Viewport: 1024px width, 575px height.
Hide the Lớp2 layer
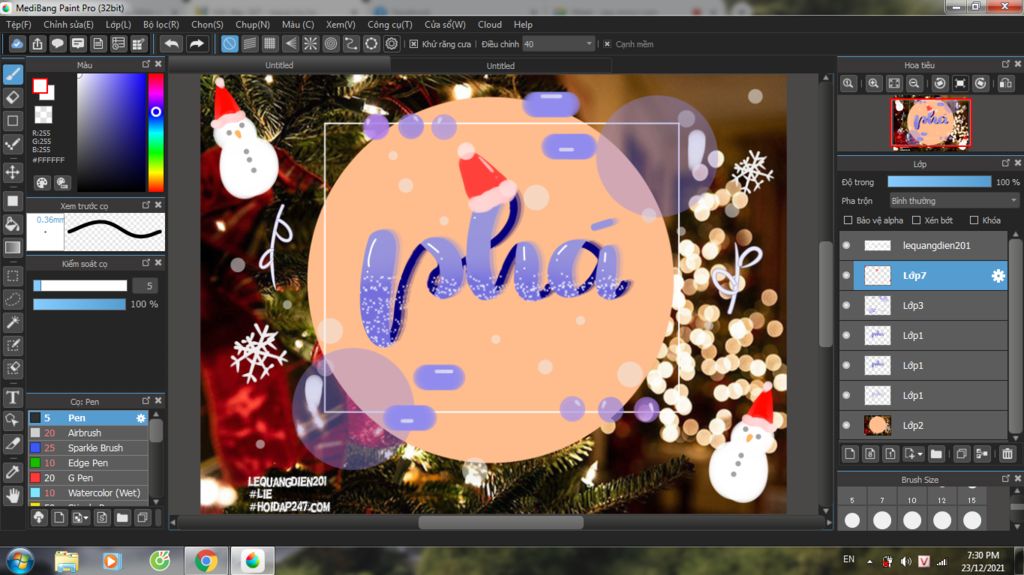pyautogui.click(x=846, y=425)
